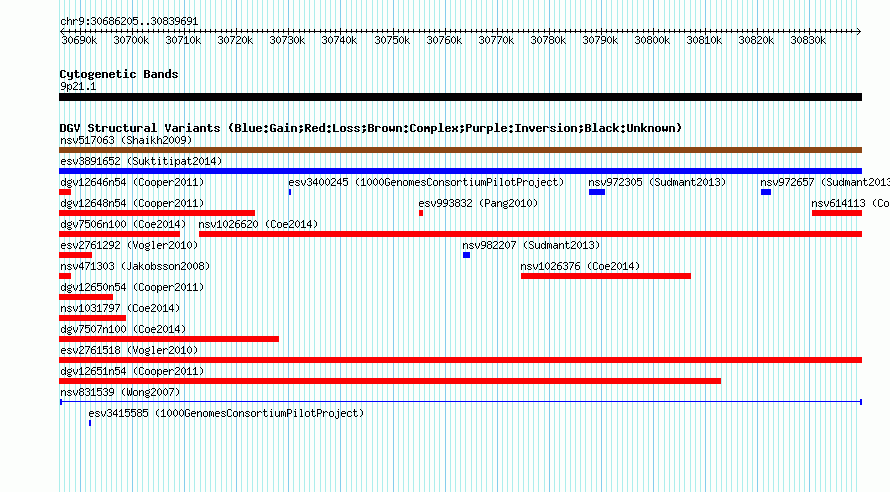
Task: Open nsv1026620 (Coe2014) label
Action: (x=258, y=224)
